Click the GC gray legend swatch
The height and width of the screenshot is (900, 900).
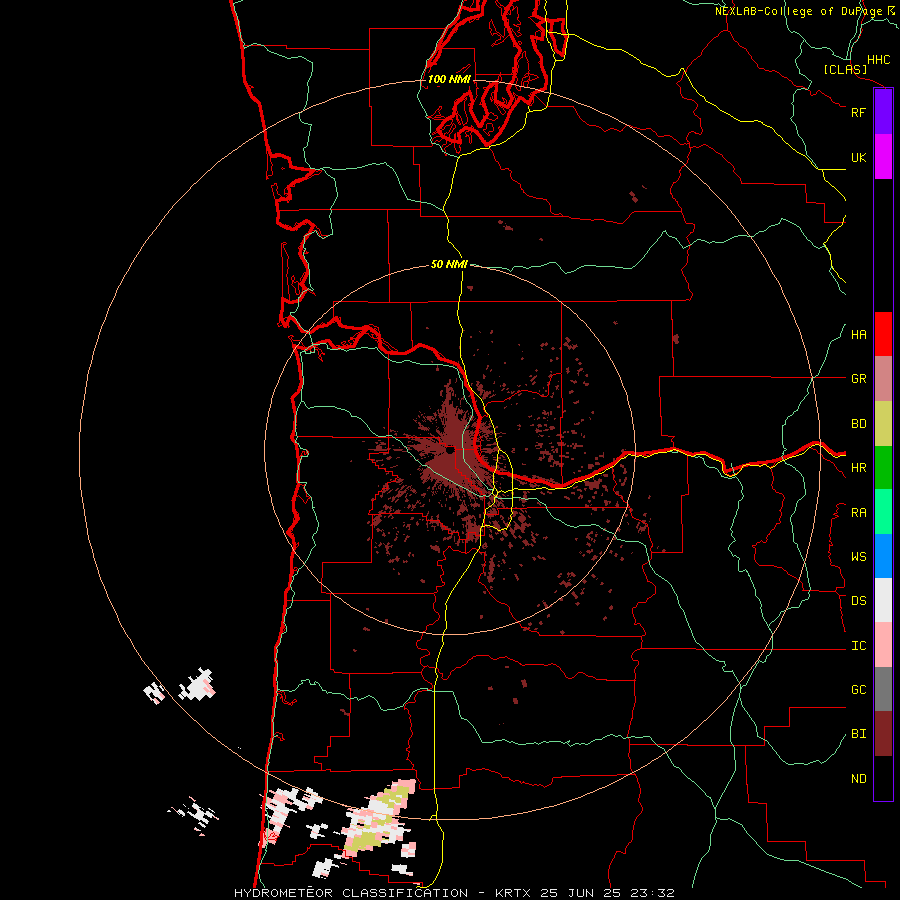pyautogui.click(x=883, y=689)
